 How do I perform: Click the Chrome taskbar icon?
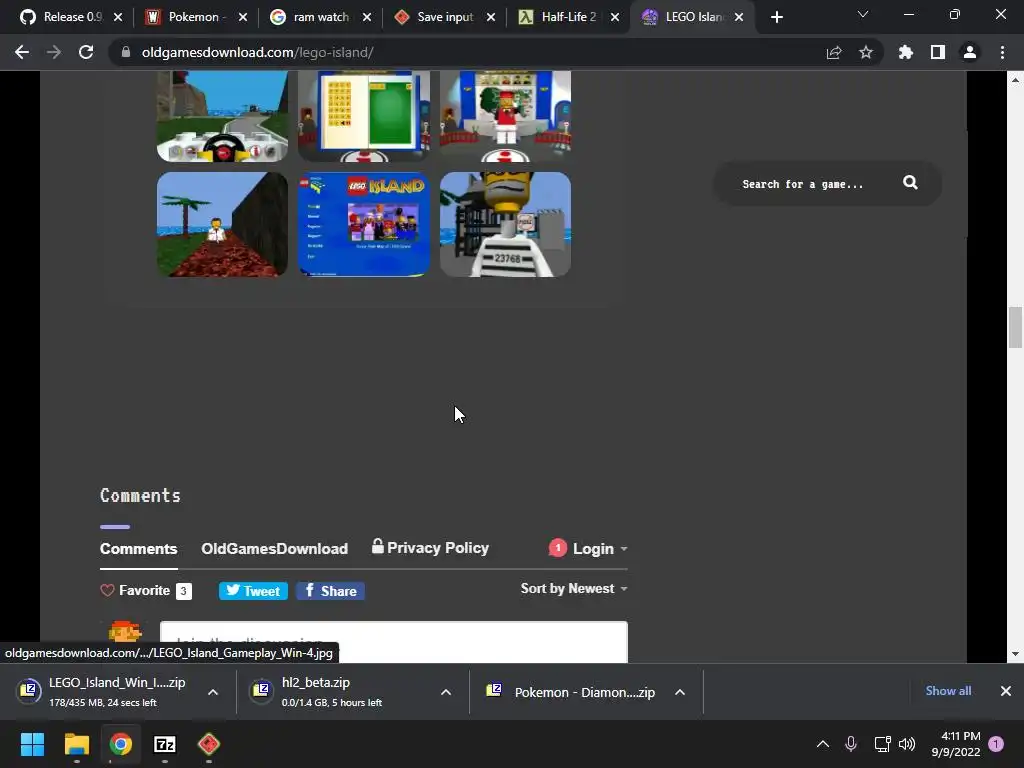(120, 744)
